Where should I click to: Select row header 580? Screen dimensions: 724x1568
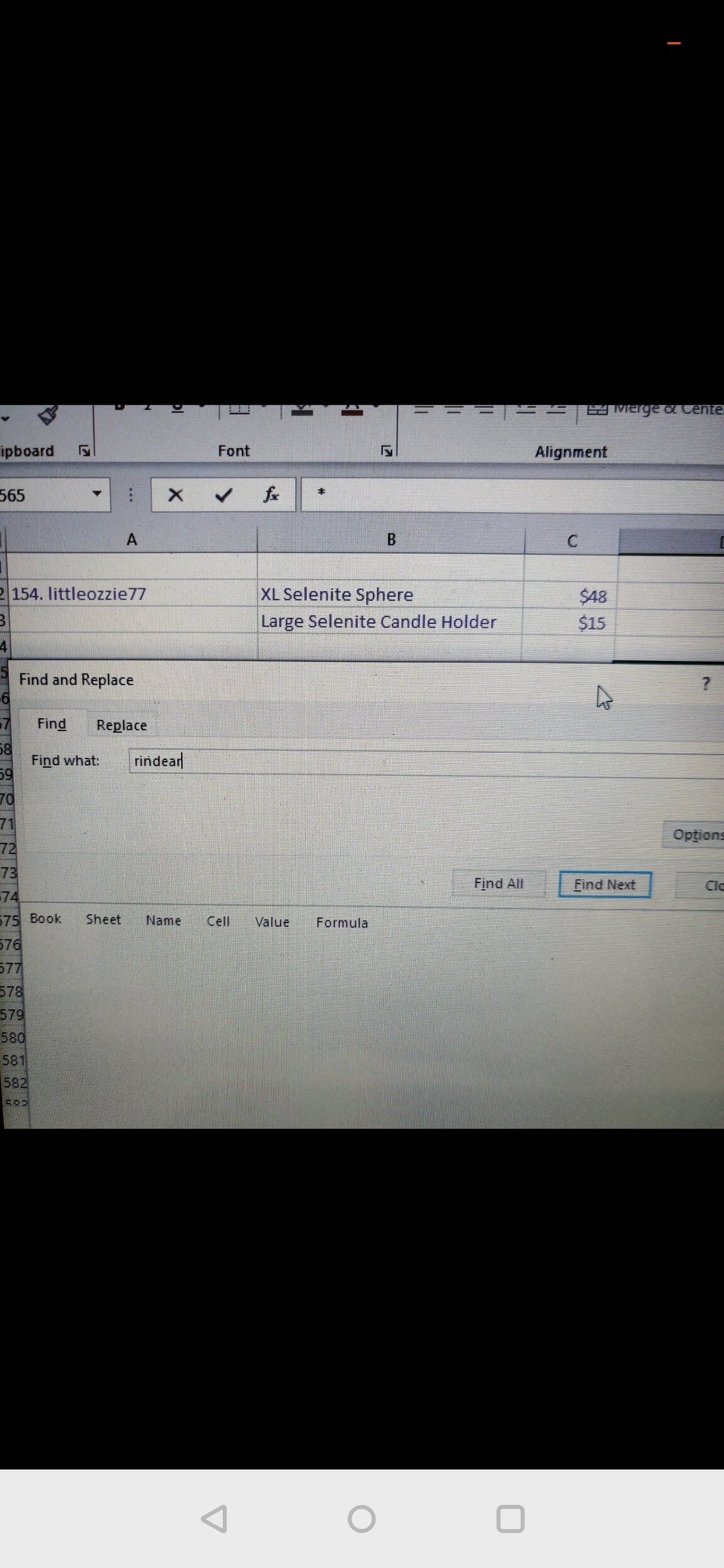tap(12, 1038)
